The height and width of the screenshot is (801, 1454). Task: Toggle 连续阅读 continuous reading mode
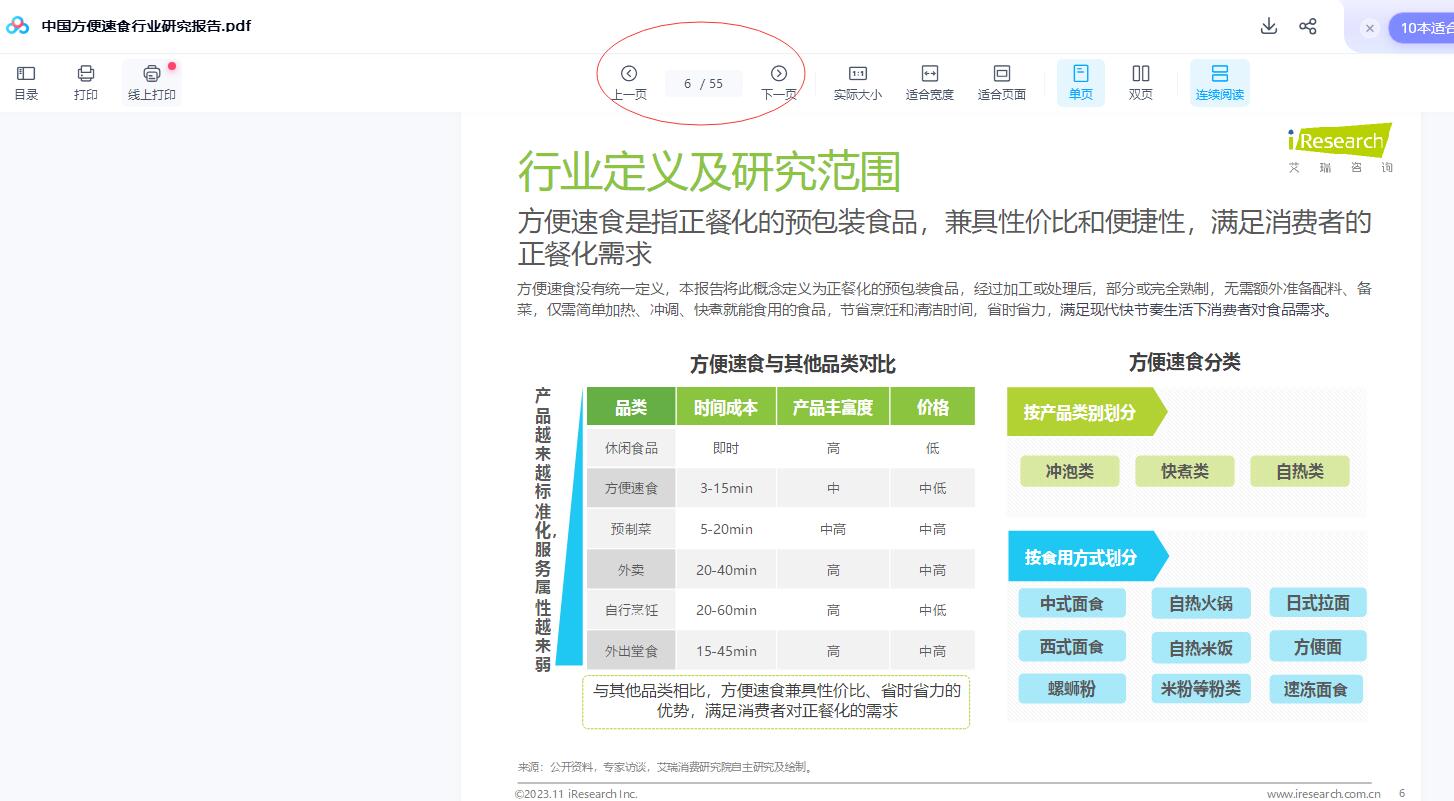(x=1219, y=83)
